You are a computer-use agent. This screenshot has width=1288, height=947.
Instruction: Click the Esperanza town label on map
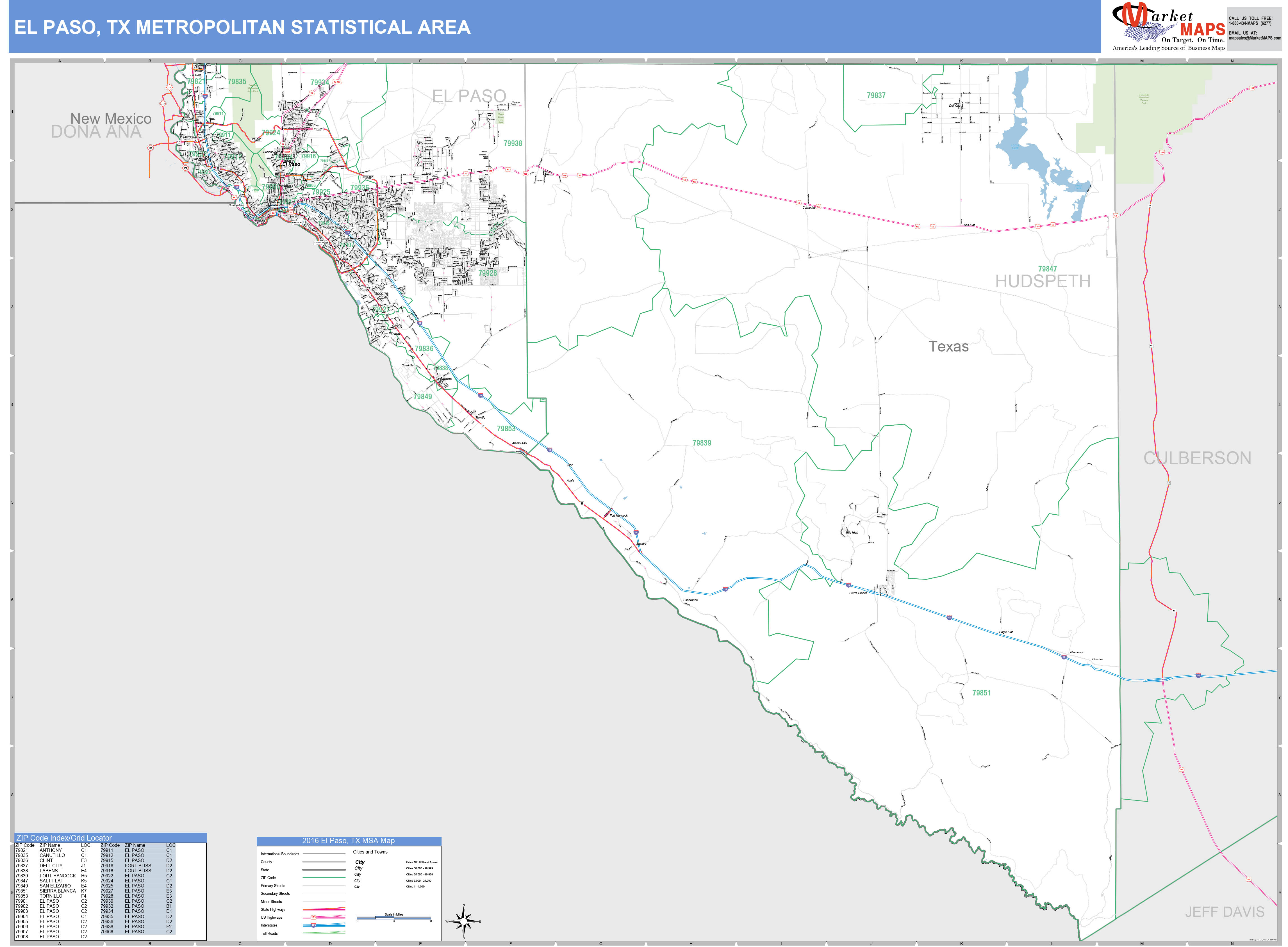point(690,600)
